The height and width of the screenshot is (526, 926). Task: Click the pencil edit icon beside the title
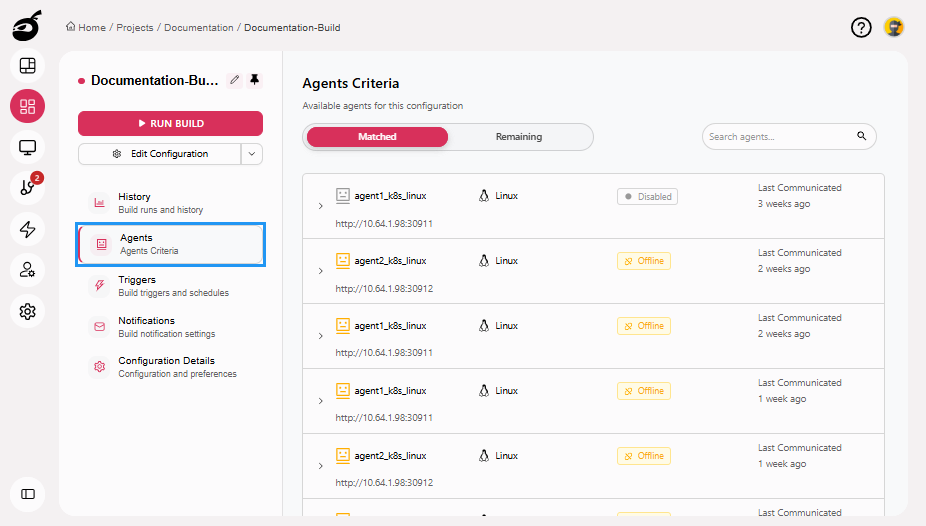click(x=234, y=80)
